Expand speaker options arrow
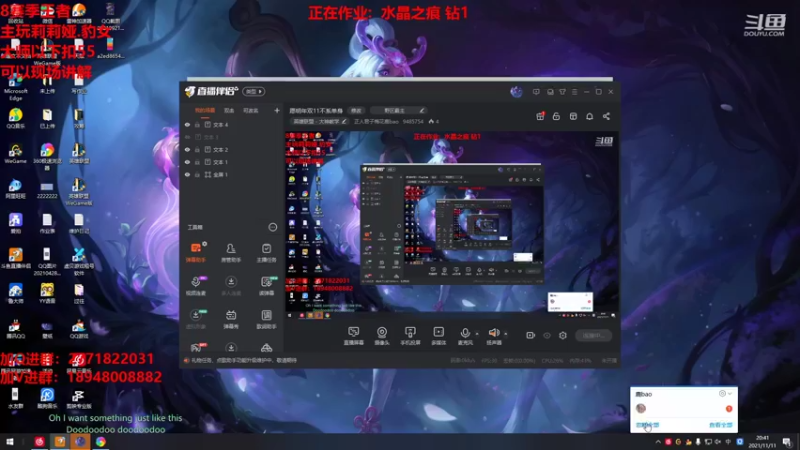This screenshot has height=450, width=800. click(506, 334)
